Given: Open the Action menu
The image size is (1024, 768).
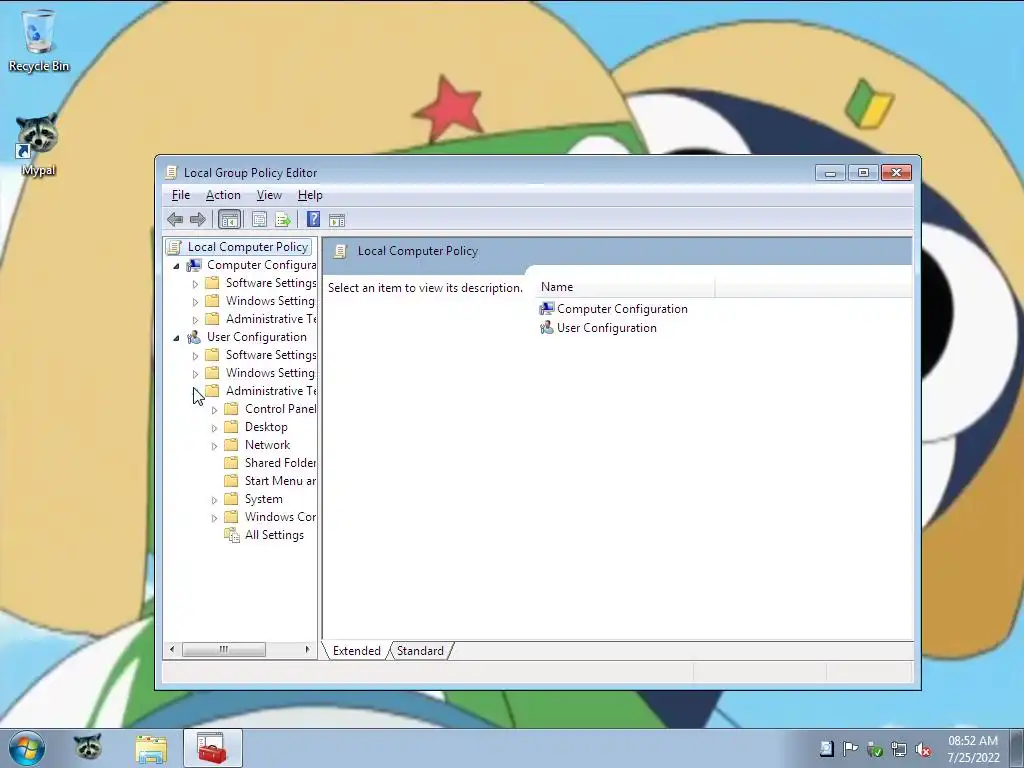Looking at the screenshot, I should click(x=223, y=195).
